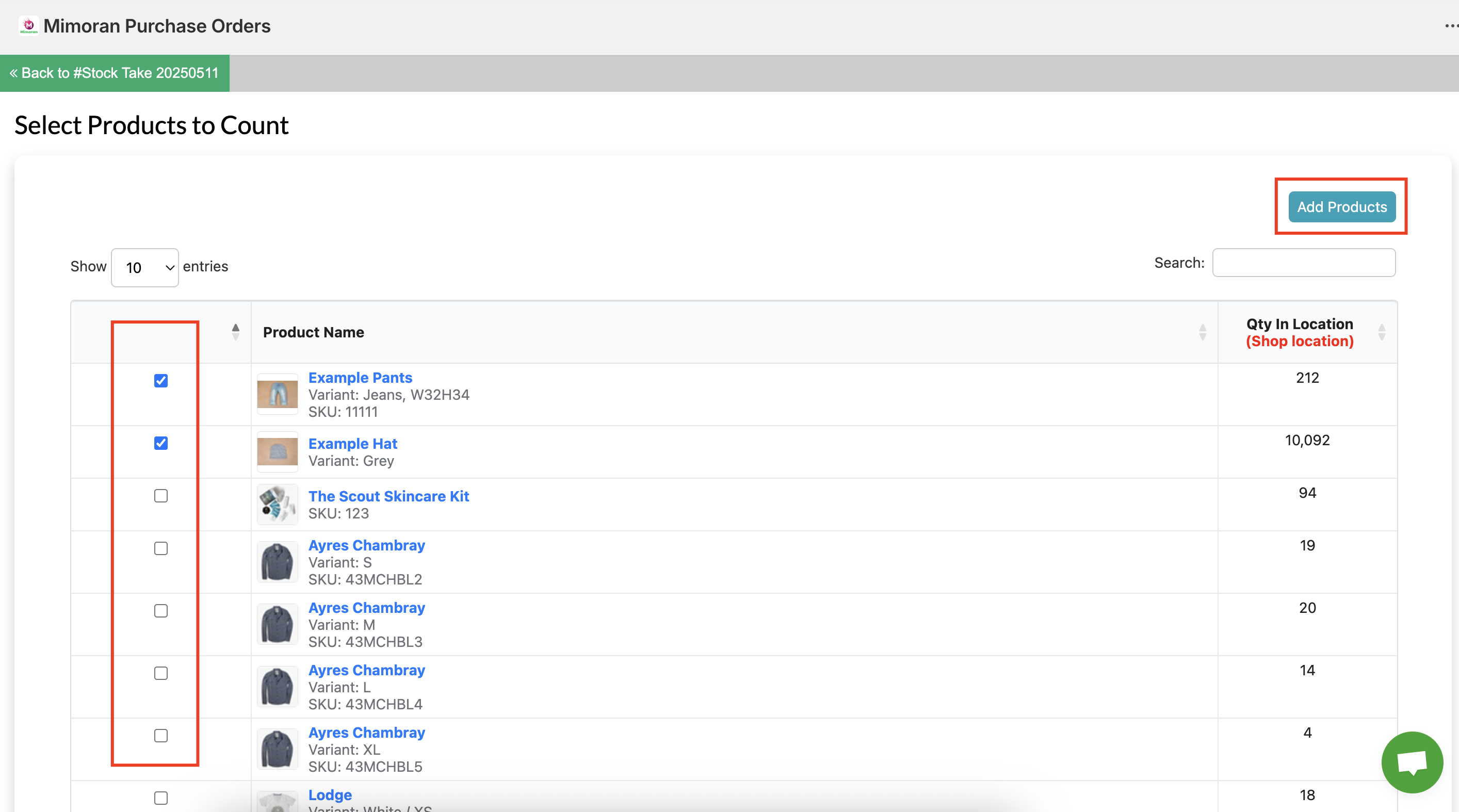Image resolution: width=1459 pixels, height=812 pixels.
Task: Click Mimoran Purchase Orders title
Action: point(157,26)
